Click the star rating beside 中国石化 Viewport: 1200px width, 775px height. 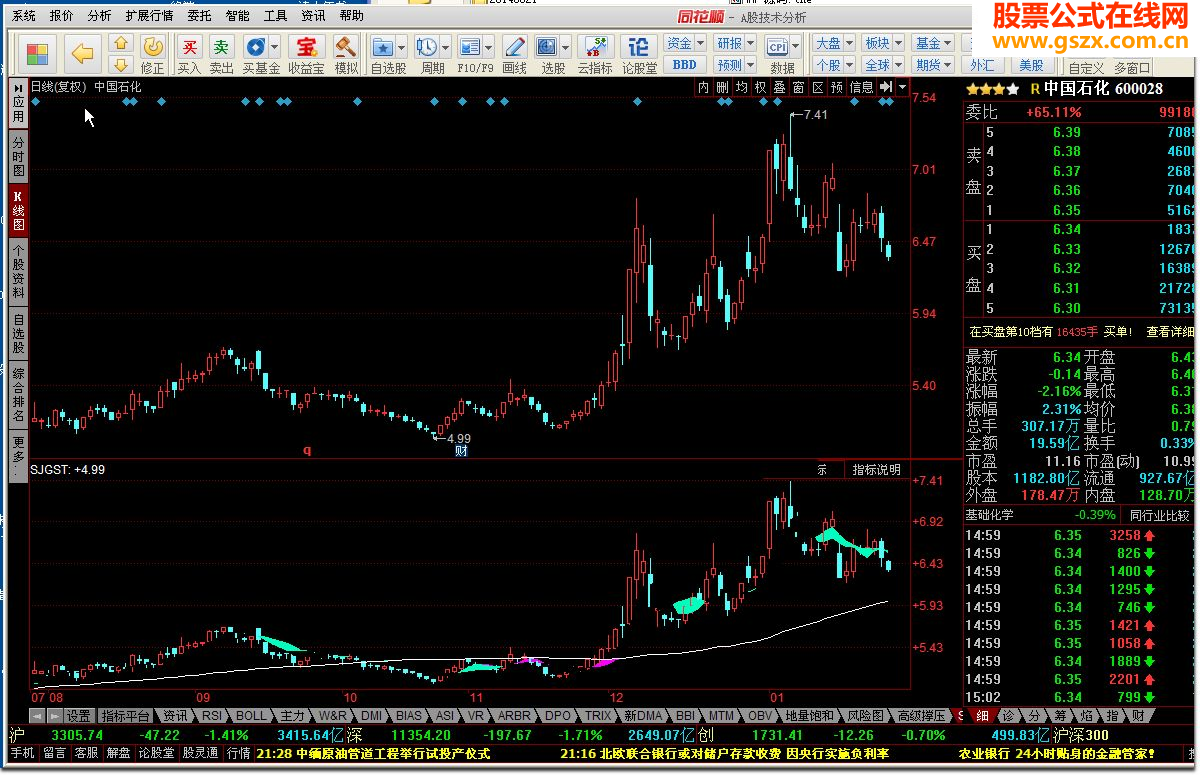click(992, 88)
